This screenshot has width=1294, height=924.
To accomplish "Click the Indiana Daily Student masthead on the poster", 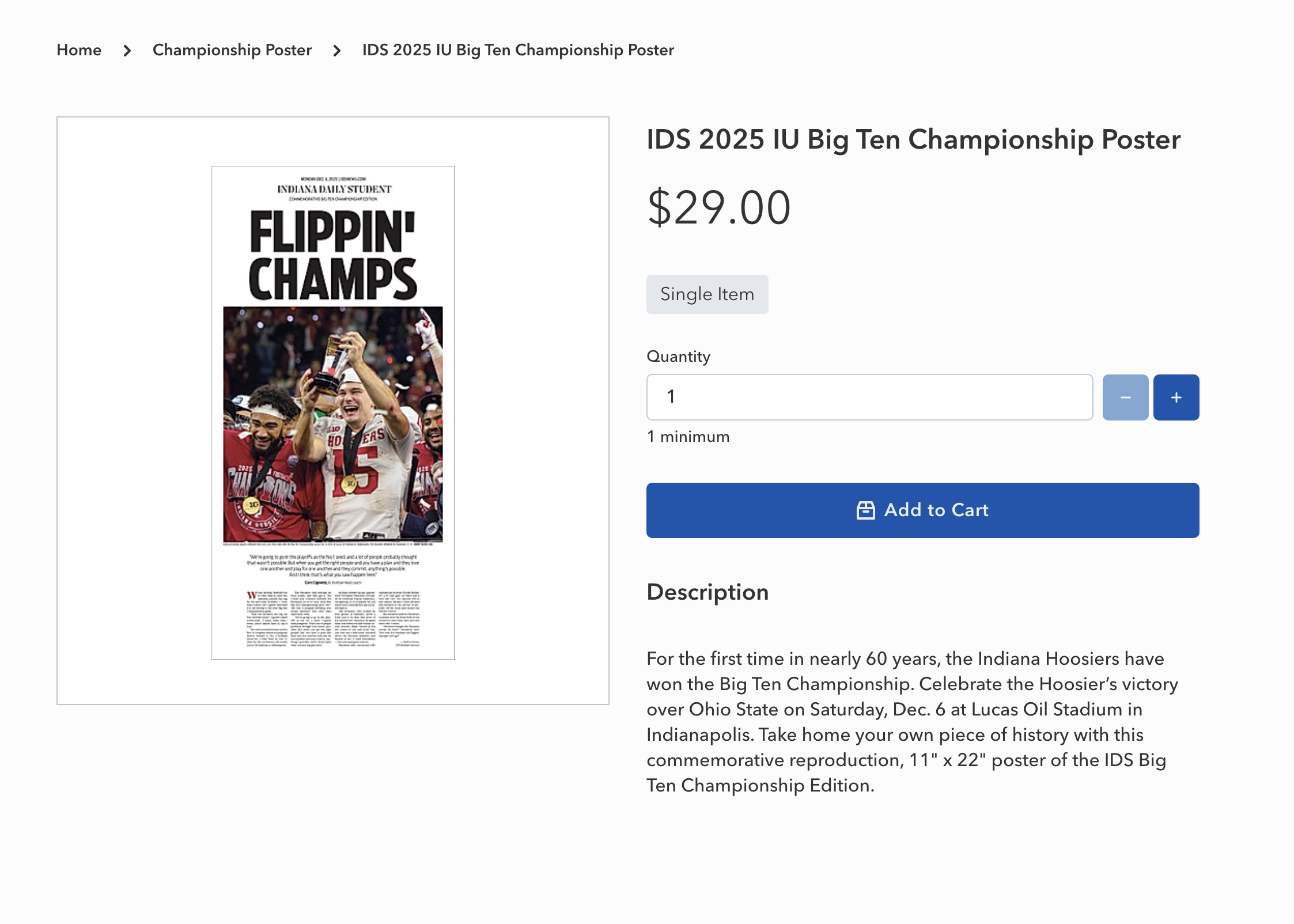I will pos(334,190).
